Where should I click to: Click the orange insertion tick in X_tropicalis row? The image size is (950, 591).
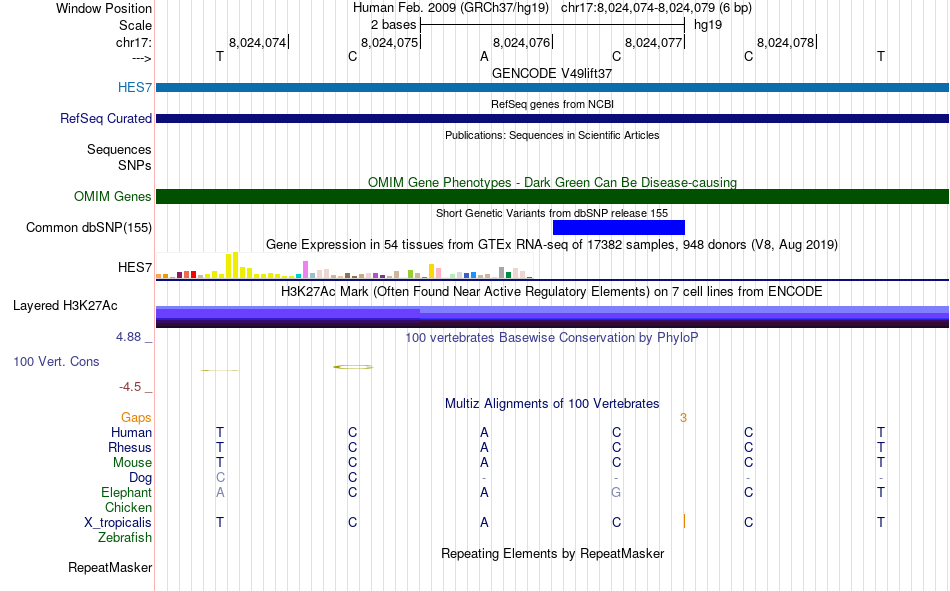click(x=684, y=521)
